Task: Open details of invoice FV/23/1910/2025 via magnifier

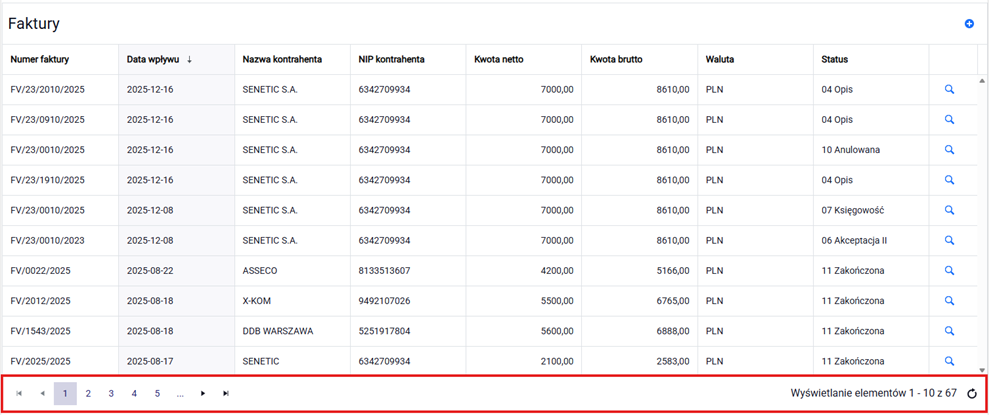Action: click(949, 180)
